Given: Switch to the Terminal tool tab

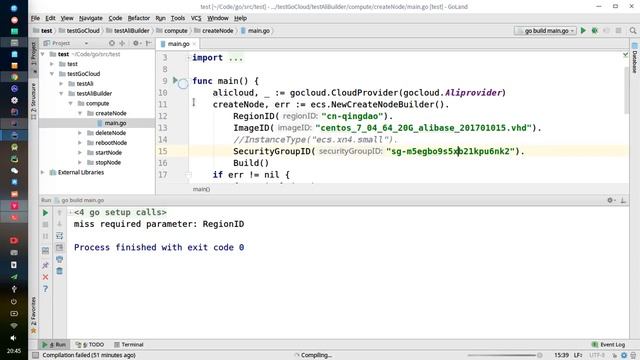Looking at the screenshot, I should point(129,344).
